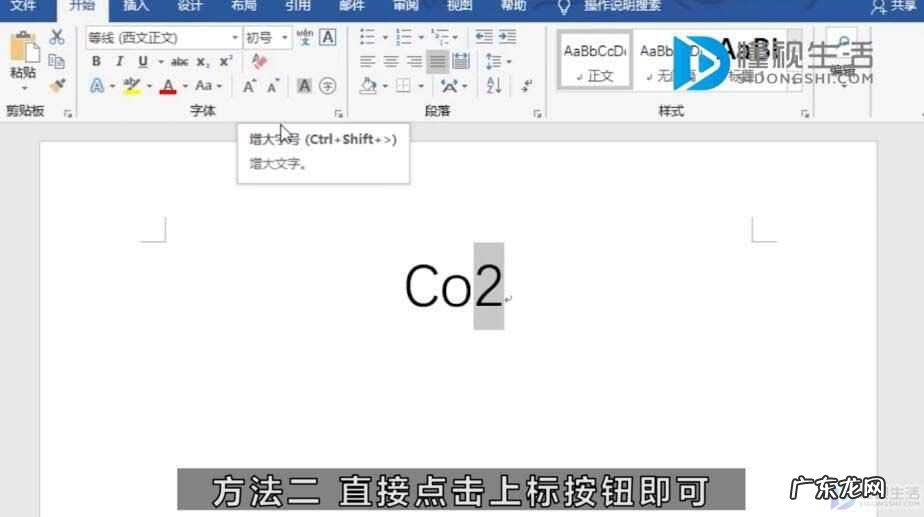Click the 共享 Share button

[x=894, y=6]
